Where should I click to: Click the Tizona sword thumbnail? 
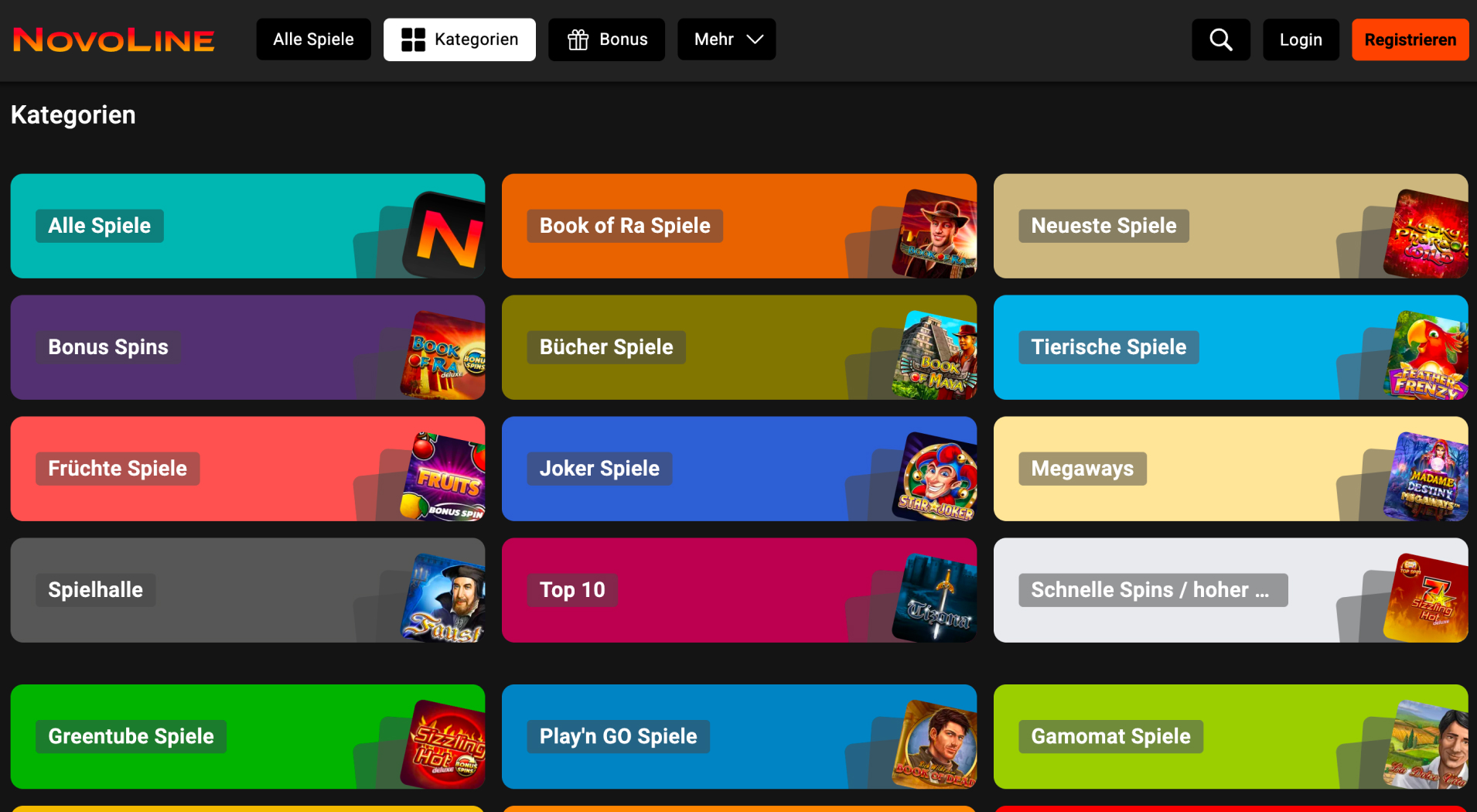(x=936, y=598)
